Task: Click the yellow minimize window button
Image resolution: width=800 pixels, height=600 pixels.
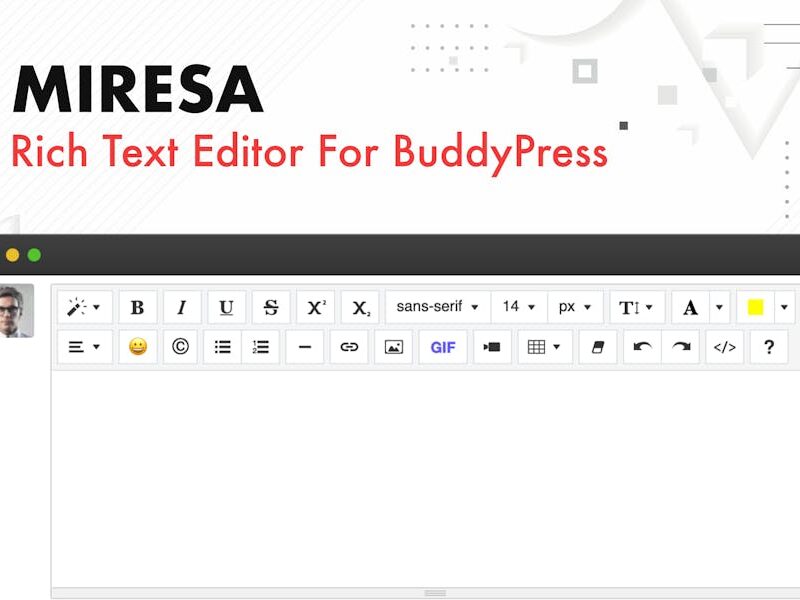Action: [12, 255]
